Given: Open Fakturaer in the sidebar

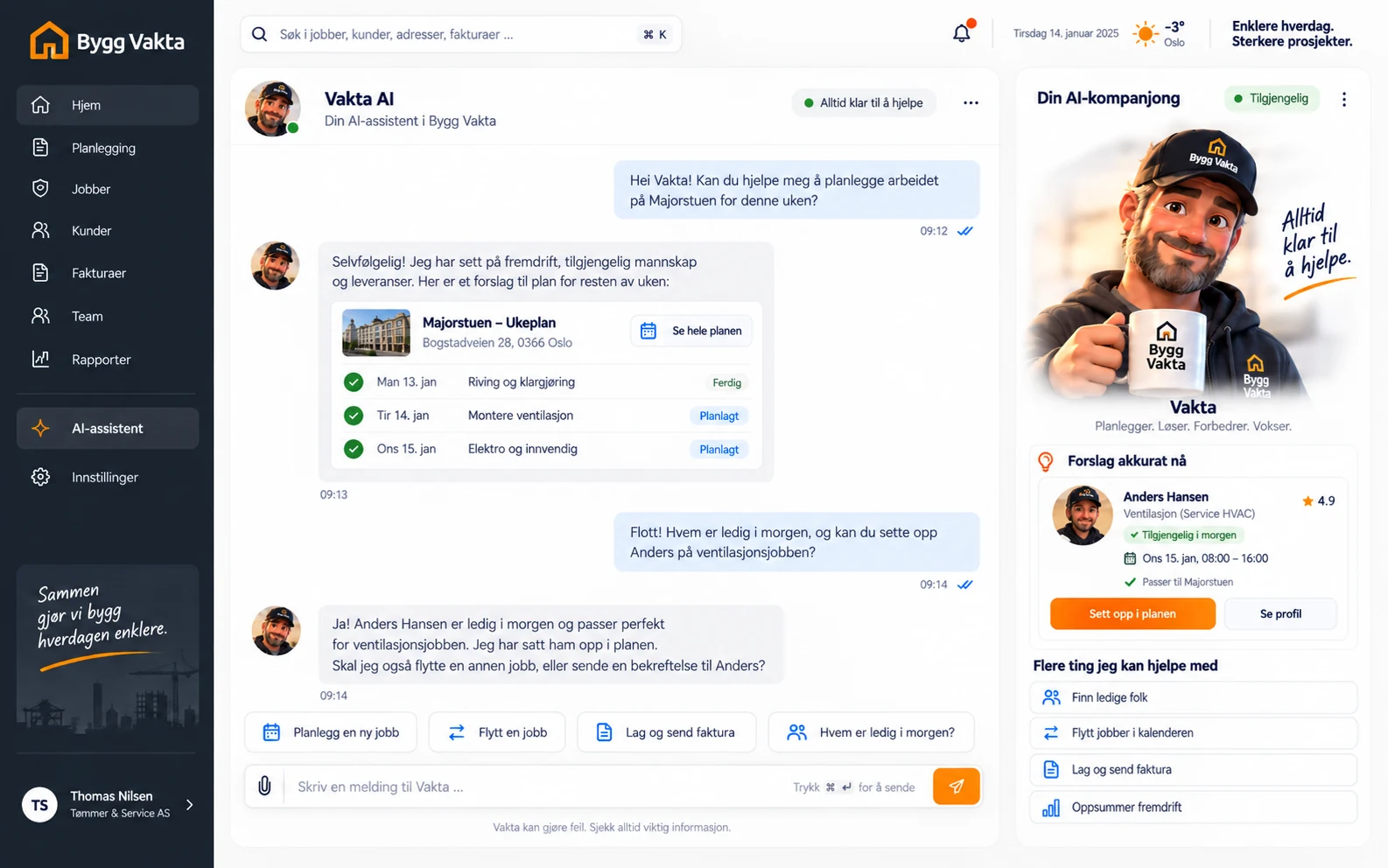Looking at the screenshot, I should (108, 273).
